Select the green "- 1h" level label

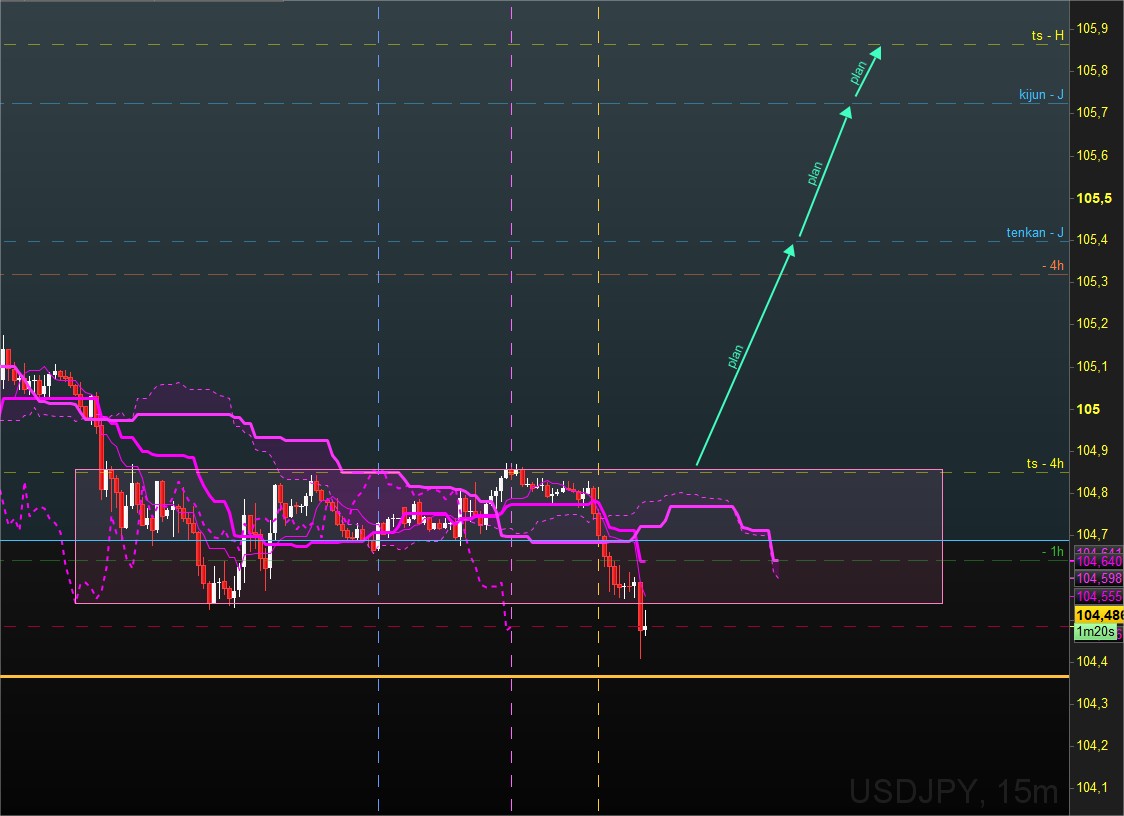point(1053,551)
